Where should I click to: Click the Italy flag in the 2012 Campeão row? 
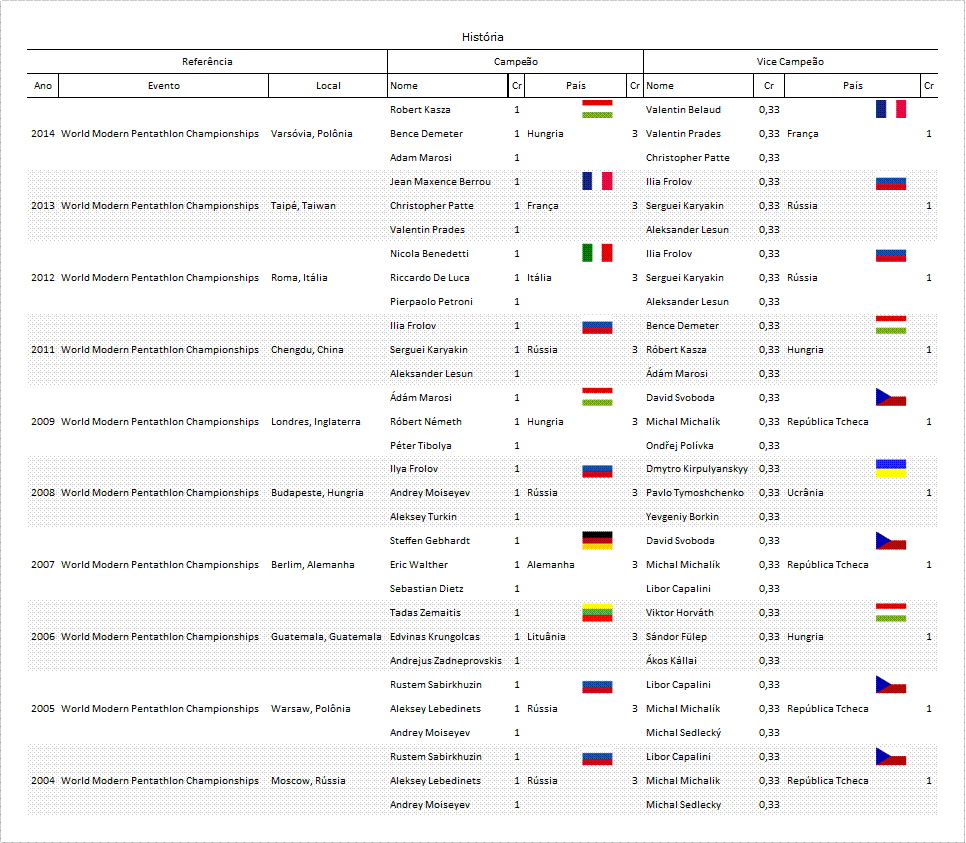[x=597, y=253]
